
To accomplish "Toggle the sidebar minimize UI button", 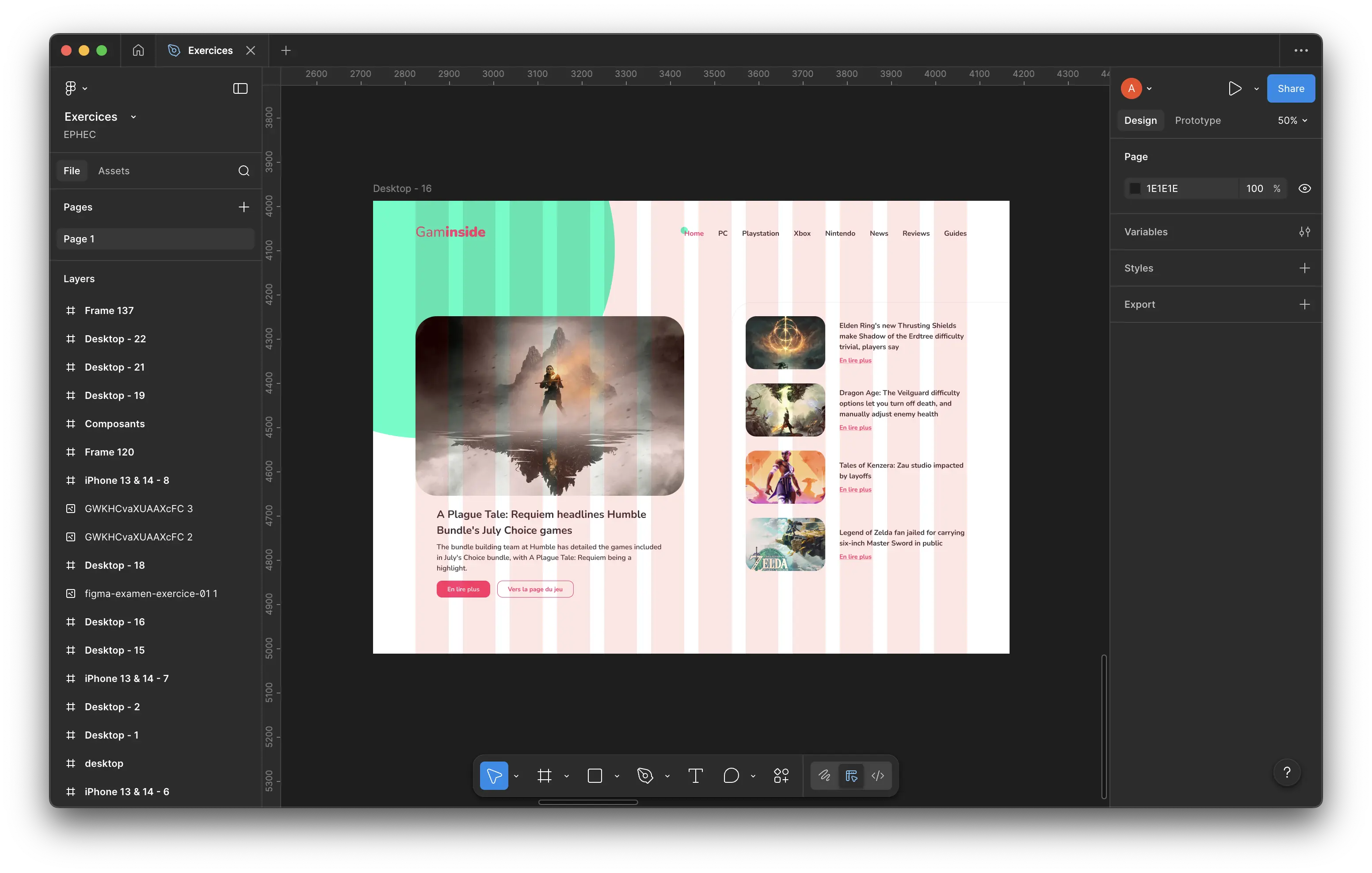I will point(240,88).
